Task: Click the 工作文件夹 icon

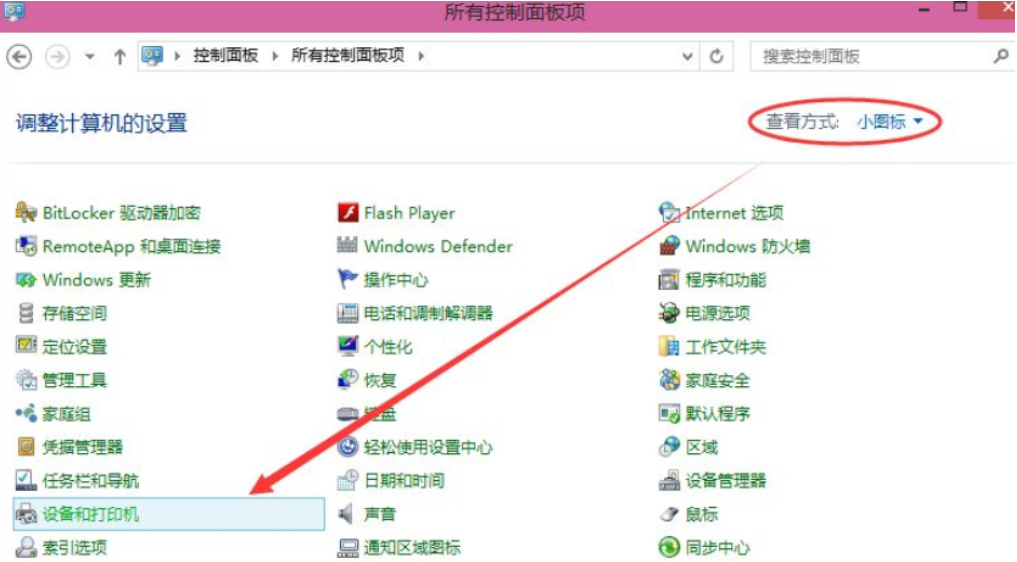Action: point(669,346)
